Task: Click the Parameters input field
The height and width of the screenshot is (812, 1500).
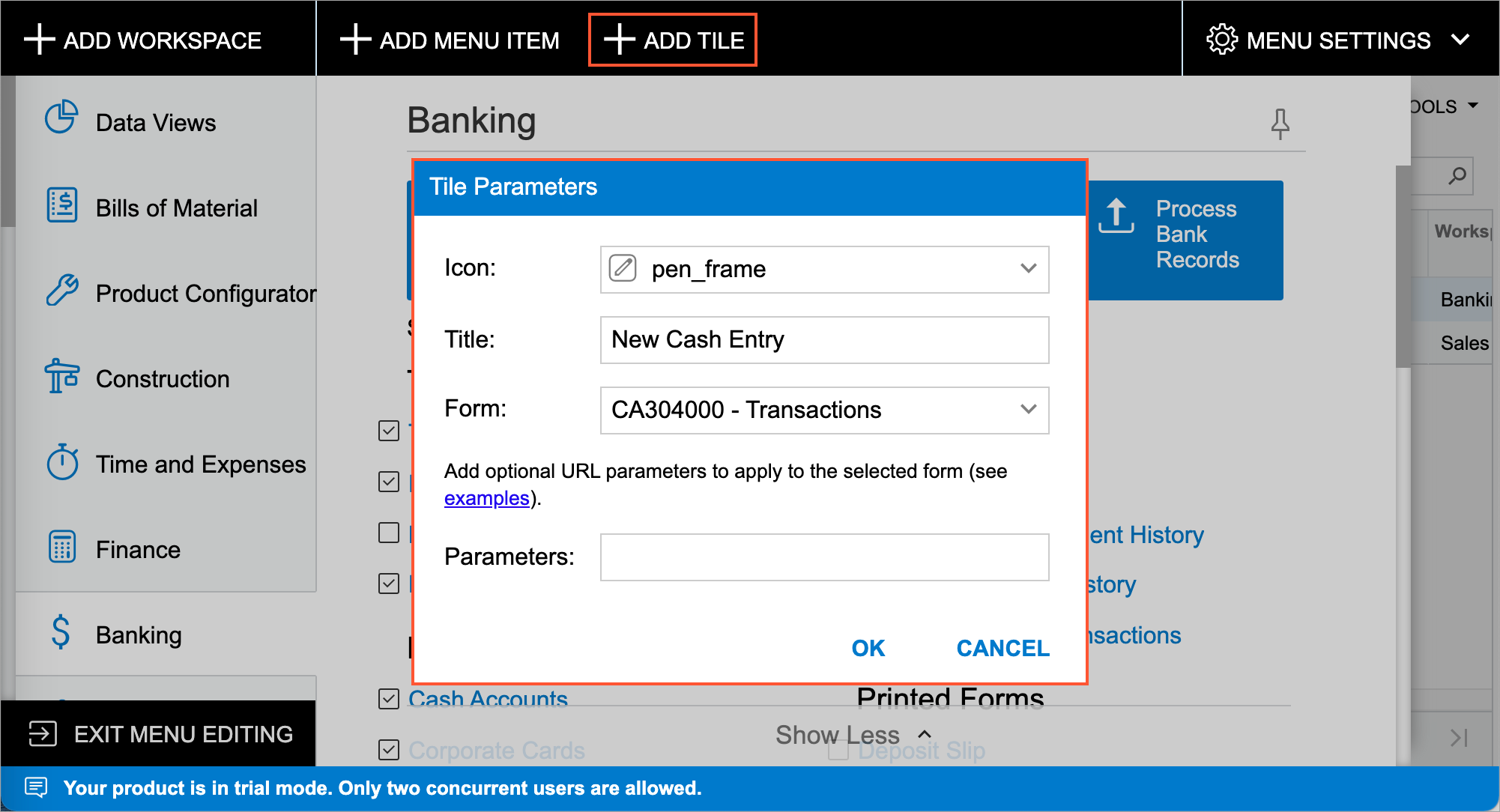Action: 824,557
